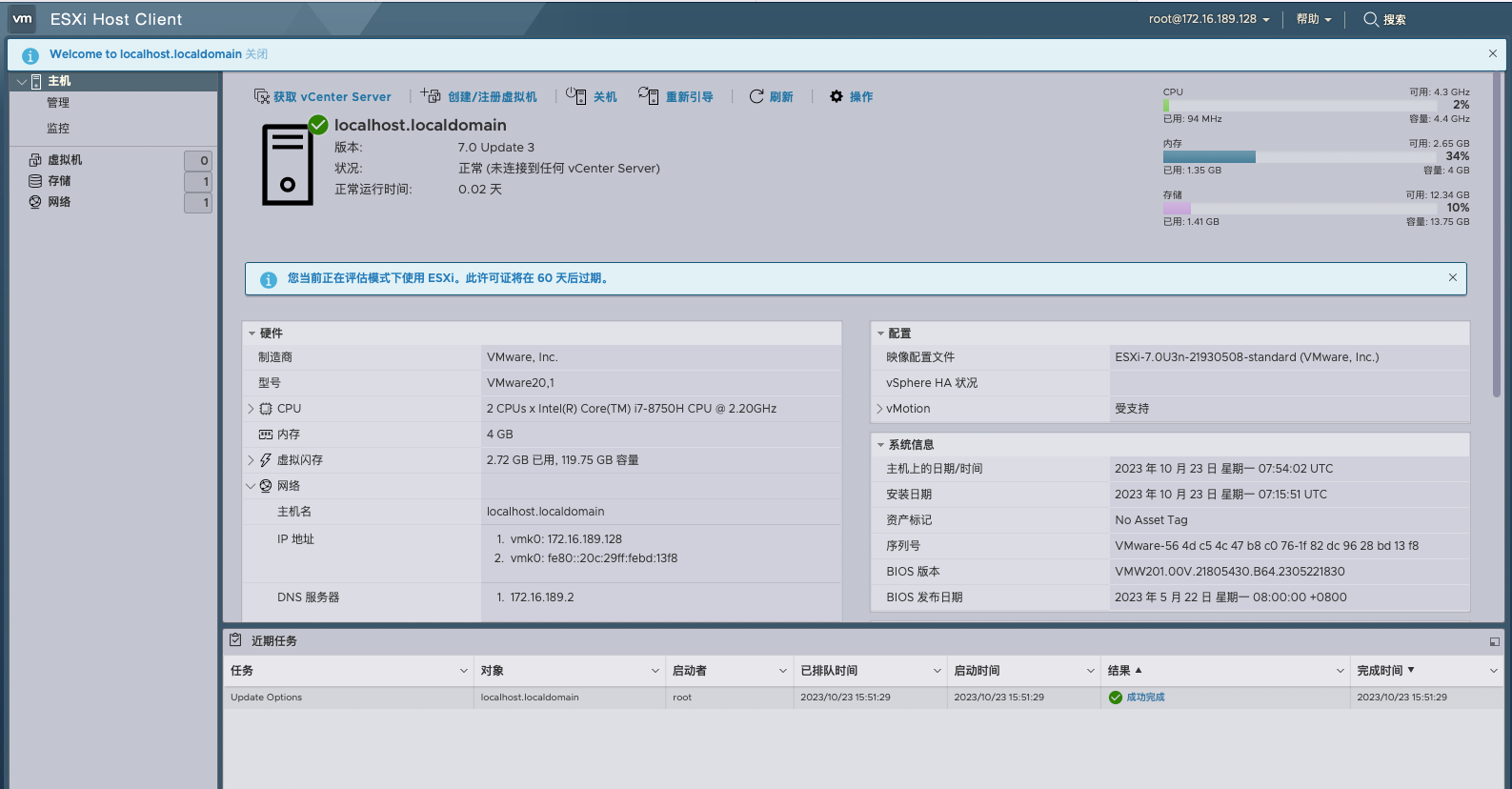Click the reboot host icon

[648, 95]
